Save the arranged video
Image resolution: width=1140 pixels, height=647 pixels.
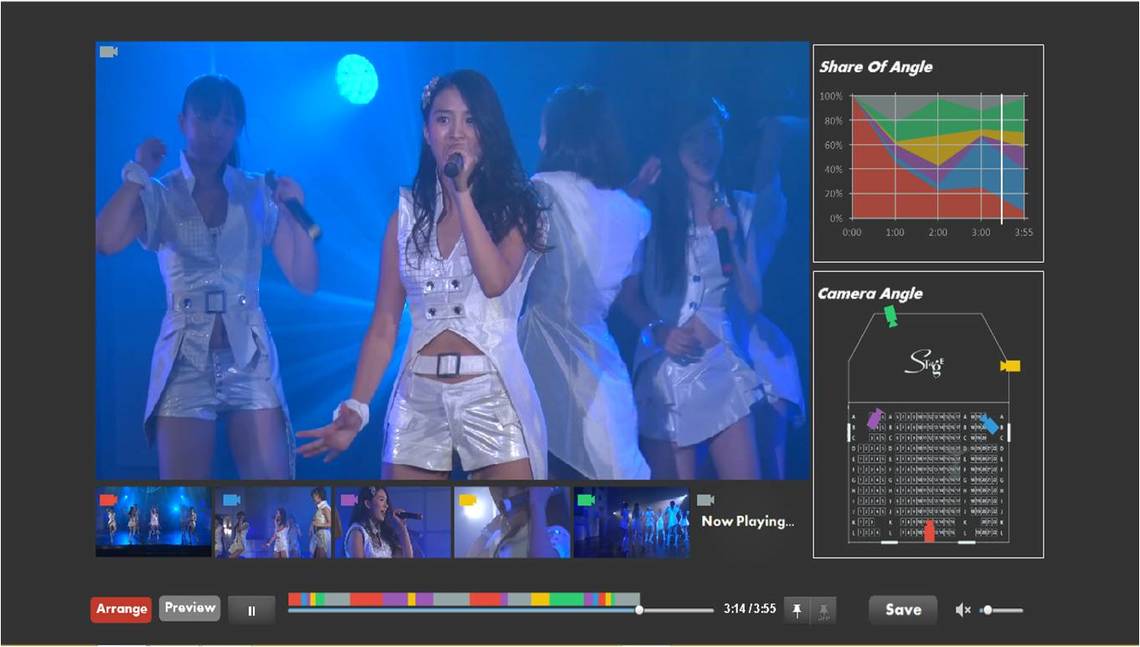902,609
